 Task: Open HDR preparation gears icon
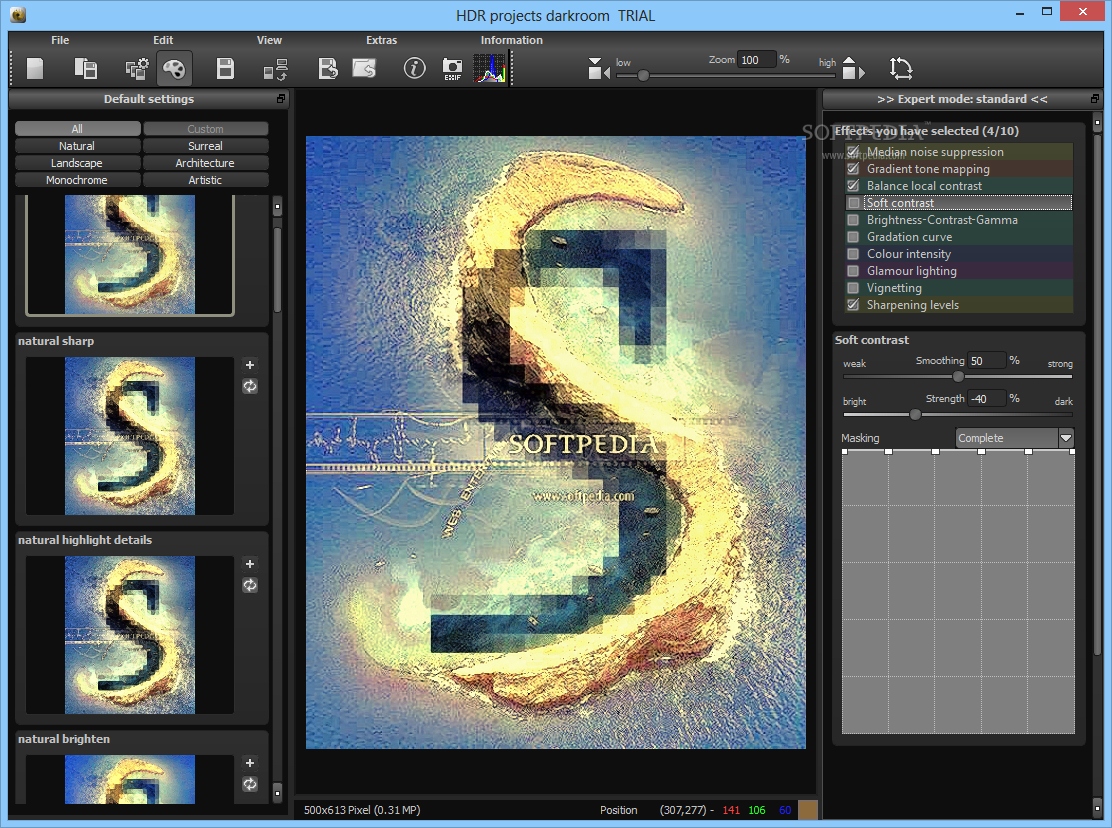pos(137,69)
